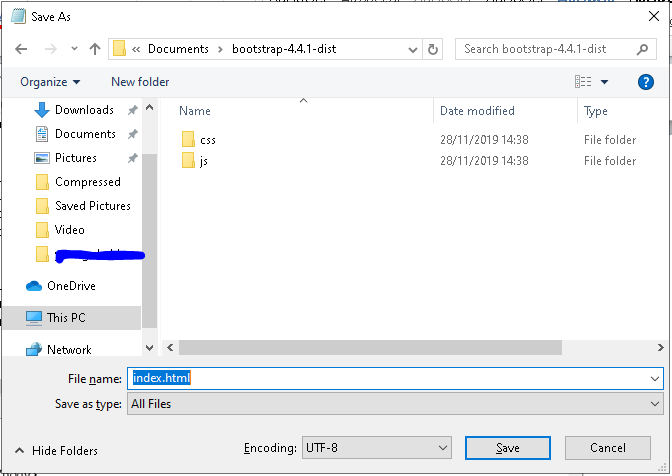Click the Downloads pin icon
The width and height of the screenshot is (672, 476).
pos(132,111)
